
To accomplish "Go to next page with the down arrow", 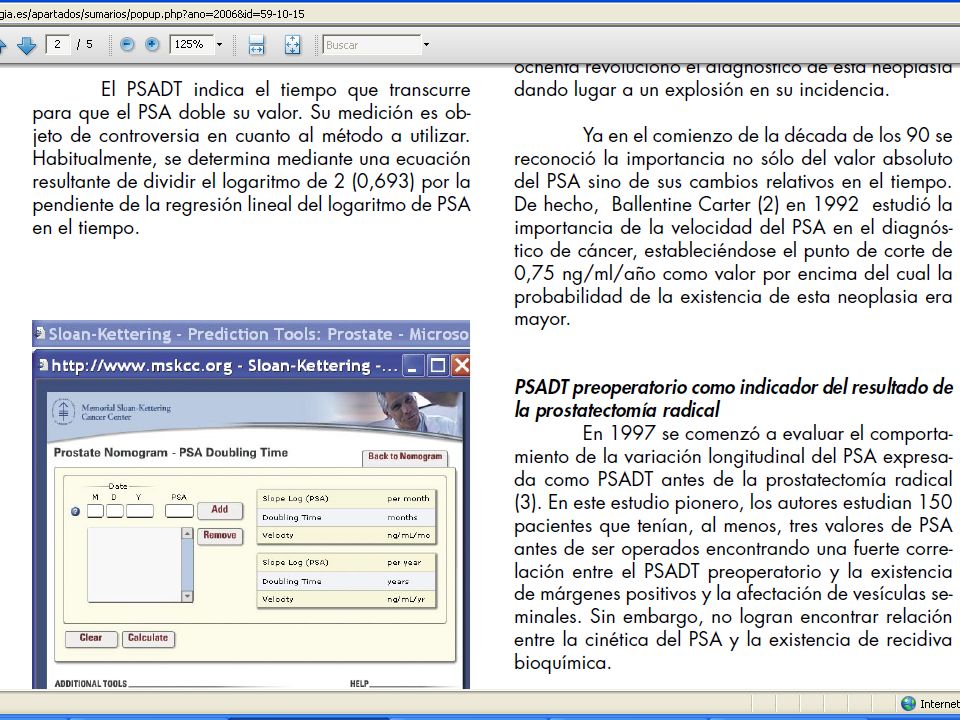I will (26, 45).
